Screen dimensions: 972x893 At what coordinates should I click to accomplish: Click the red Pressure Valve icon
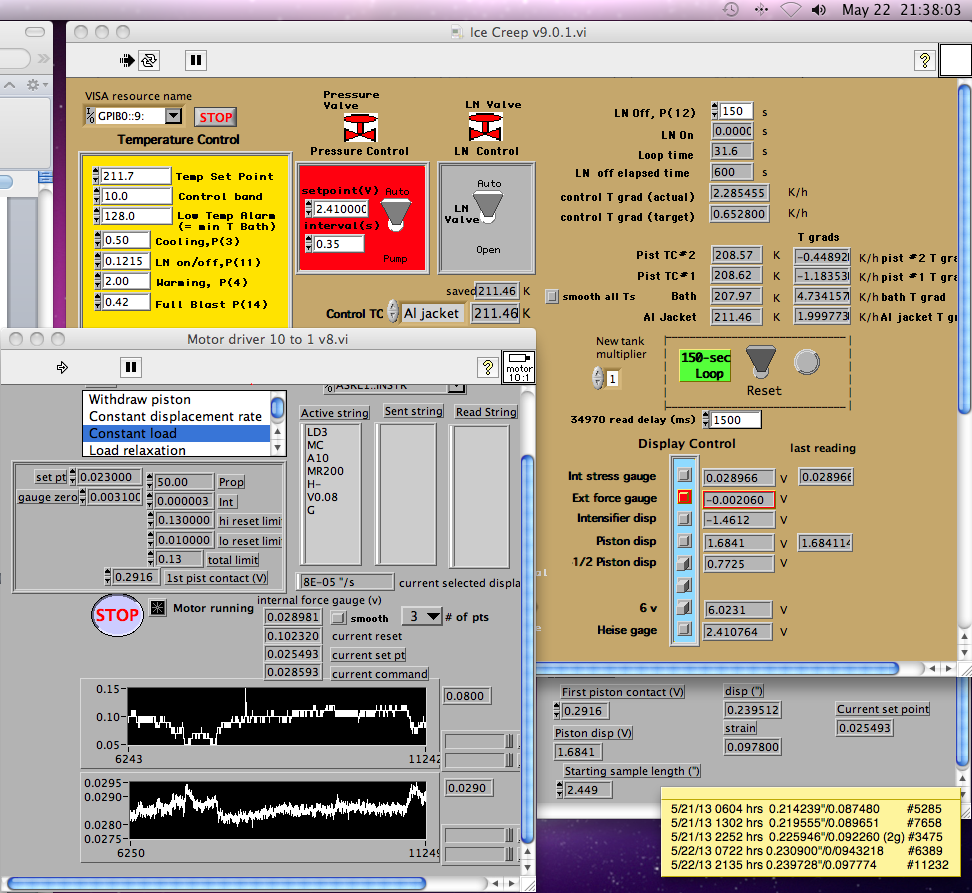358,127
